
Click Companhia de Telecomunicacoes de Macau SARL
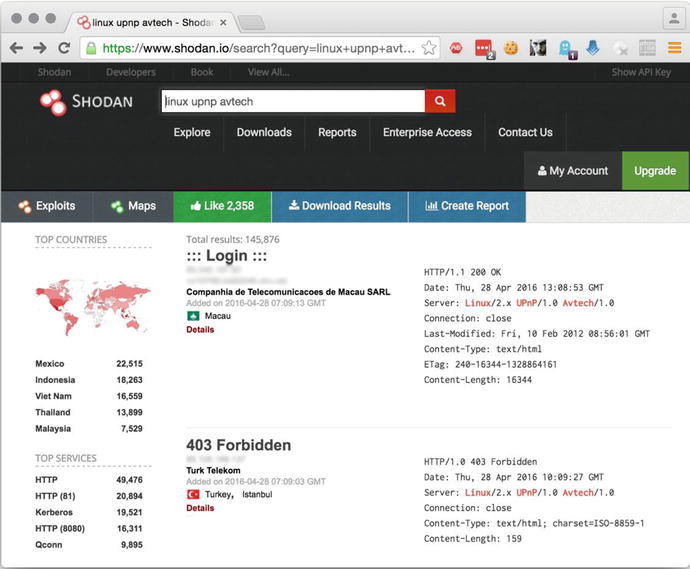pos(288,292)
